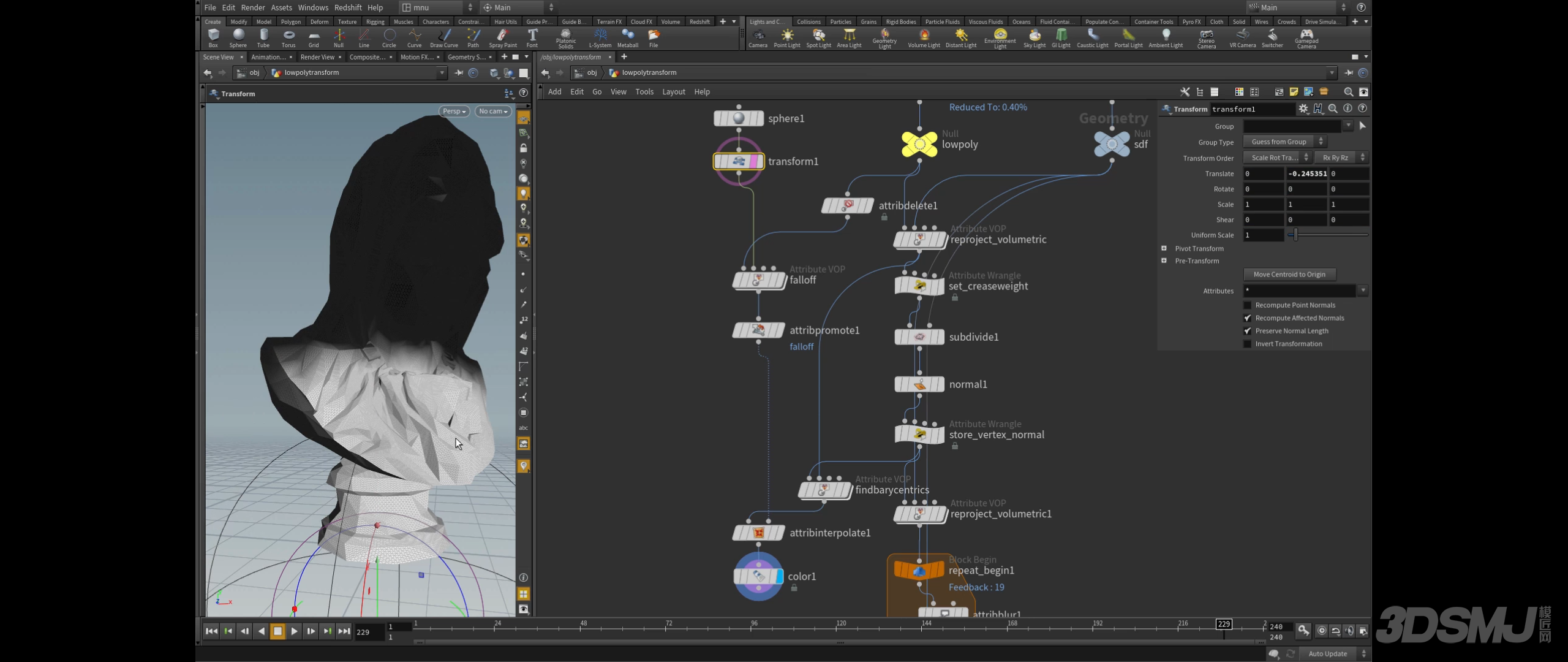
Task: Select the Platonic Solids shelf tool
Action: [566, 39]
